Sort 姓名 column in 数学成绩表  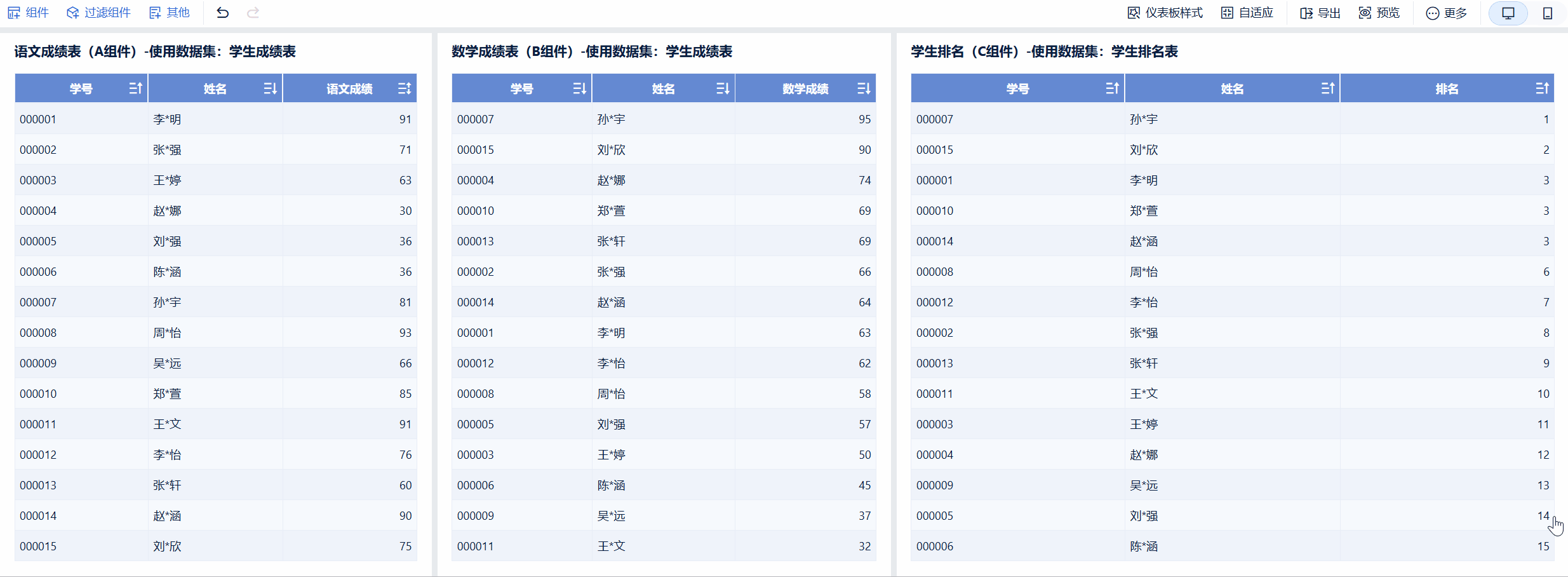[723, 88]
